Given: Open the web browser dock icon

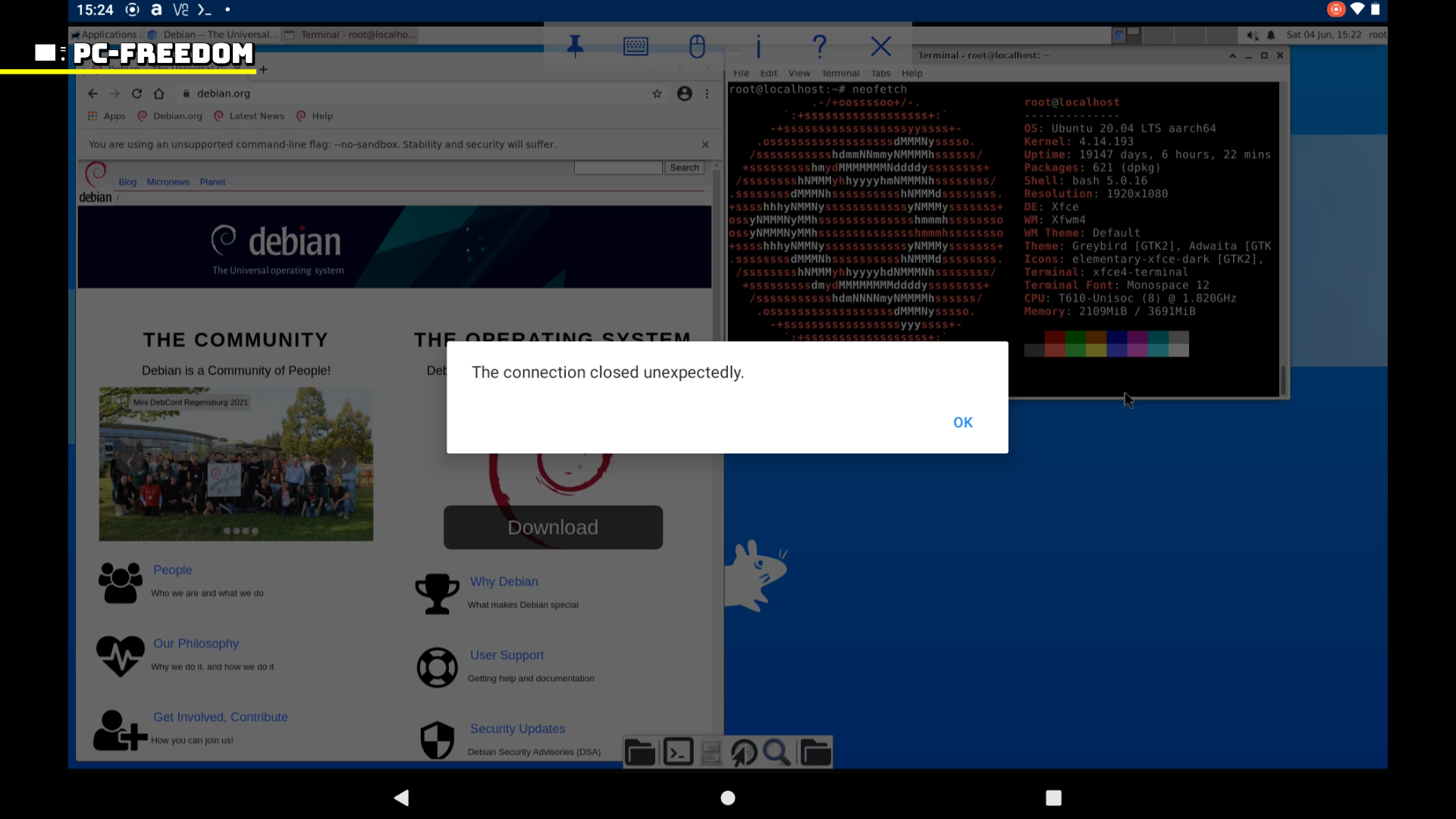Looking at the screenshot, I should 744,752.
